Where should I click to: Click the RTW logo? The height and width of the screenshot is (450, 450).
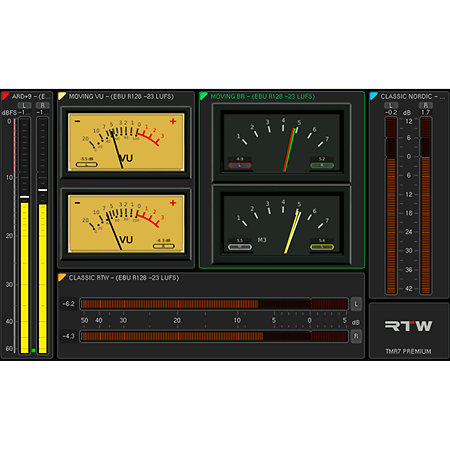(409, 326)
